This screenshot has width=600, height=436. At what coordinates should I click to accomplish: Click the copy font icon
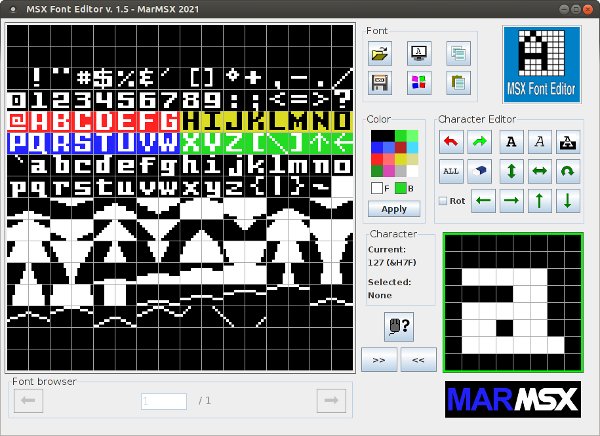pyautogui.click(x=458, y=53)
